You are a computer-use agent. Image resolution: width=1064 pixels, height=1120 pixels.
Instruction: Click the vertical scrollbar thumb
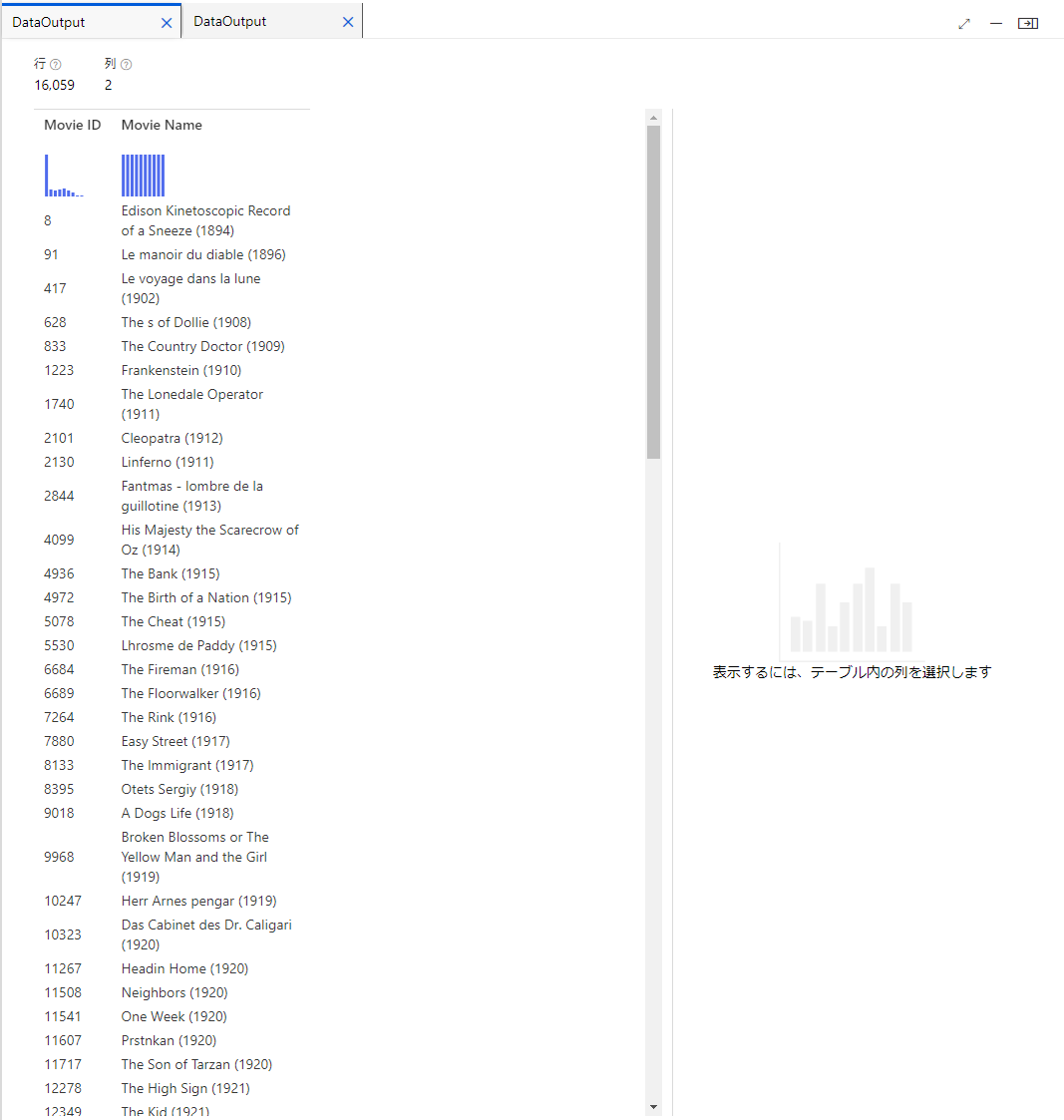pos(653,292)
